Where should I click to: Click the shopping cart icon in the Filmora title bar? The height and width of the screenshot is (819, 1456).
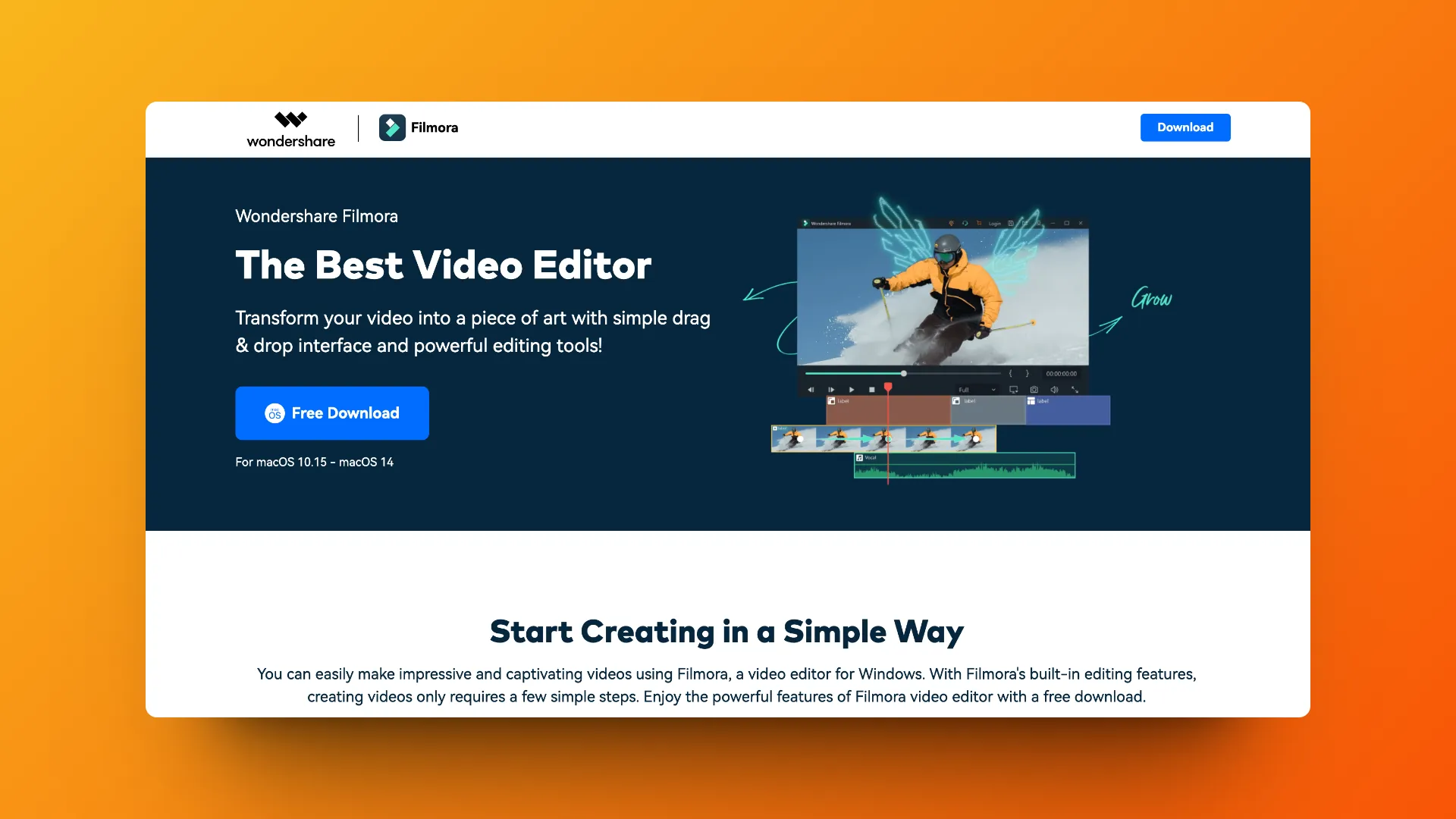tap(979, 223)
